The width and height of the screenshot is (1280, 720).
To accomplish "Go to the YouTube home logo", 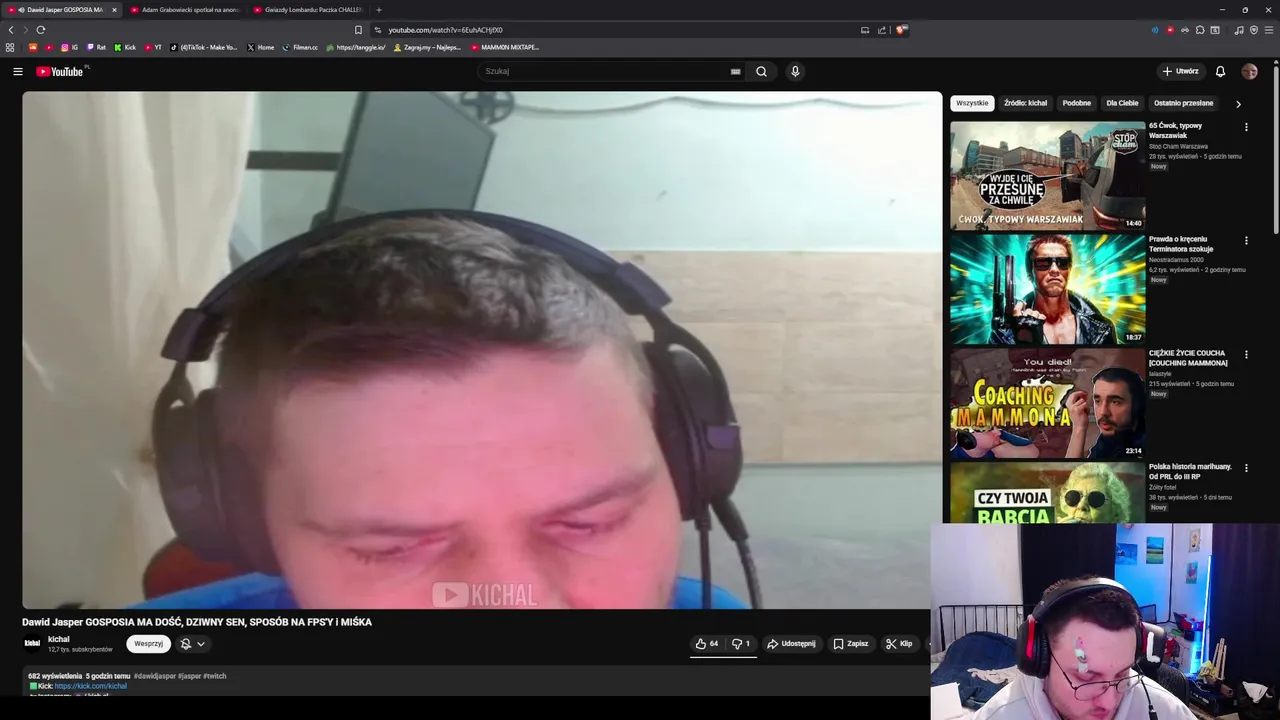I will (60, 71).
